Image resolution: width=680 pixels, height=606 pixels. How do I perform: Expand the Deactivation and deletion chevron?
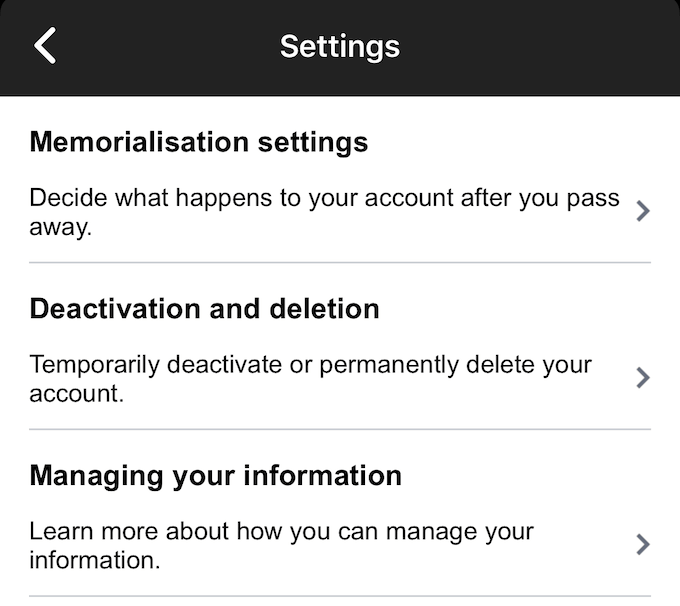[x=643, y=378]
